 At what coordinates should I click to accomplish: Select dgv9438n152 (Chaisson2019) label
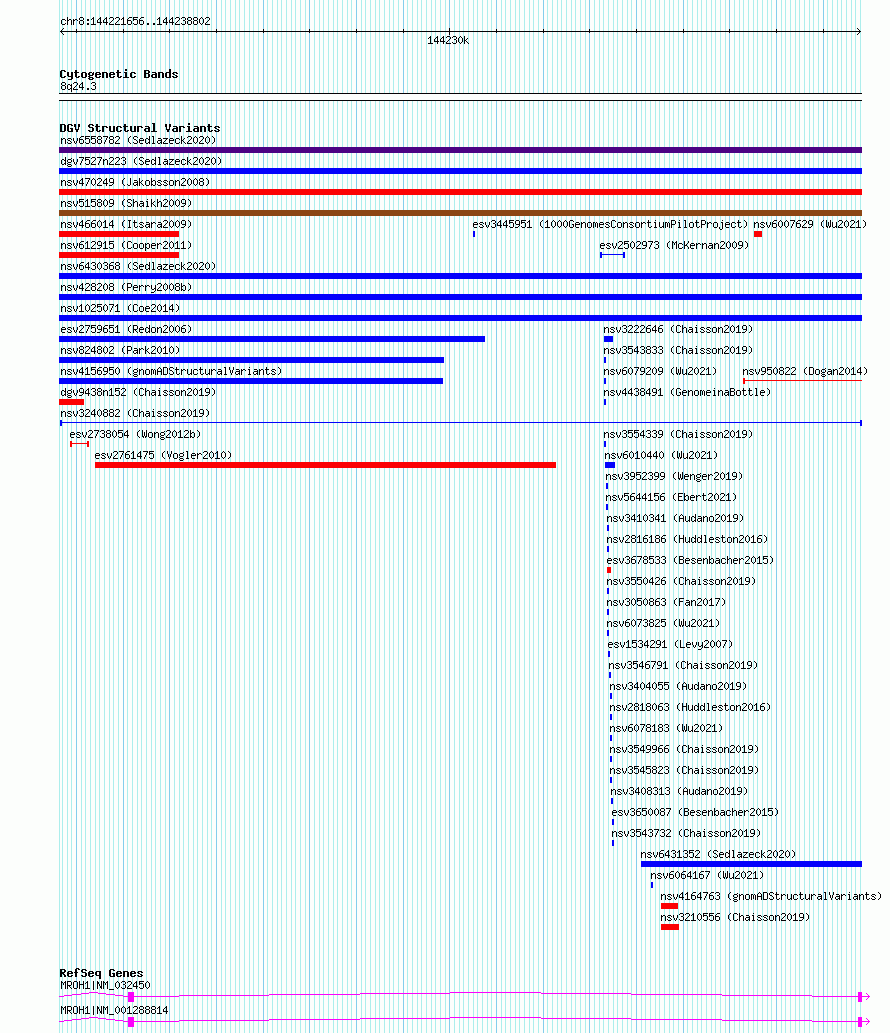[138, 393]
